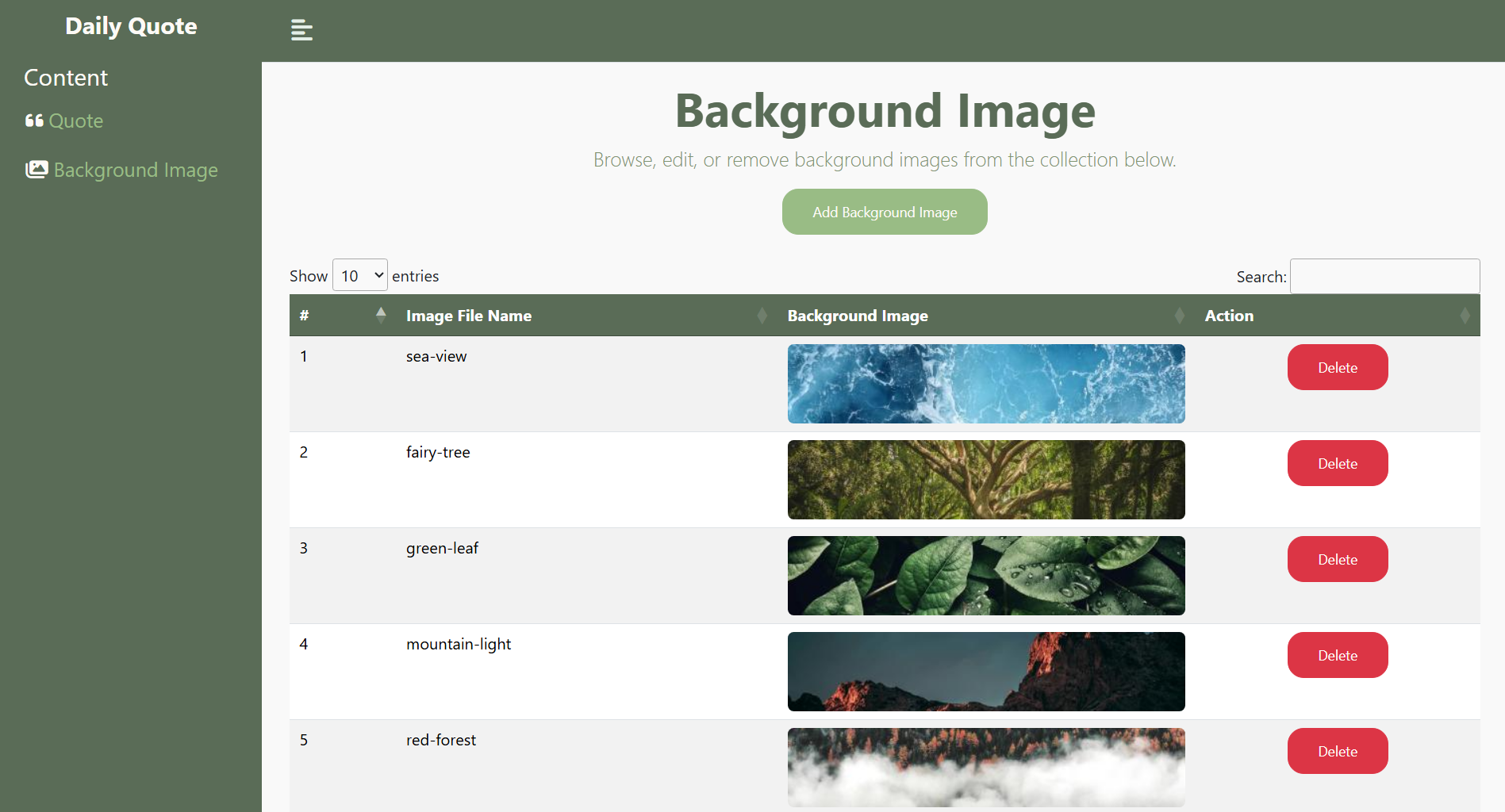Click the Daily Quote app title

[x=131, y=25]
